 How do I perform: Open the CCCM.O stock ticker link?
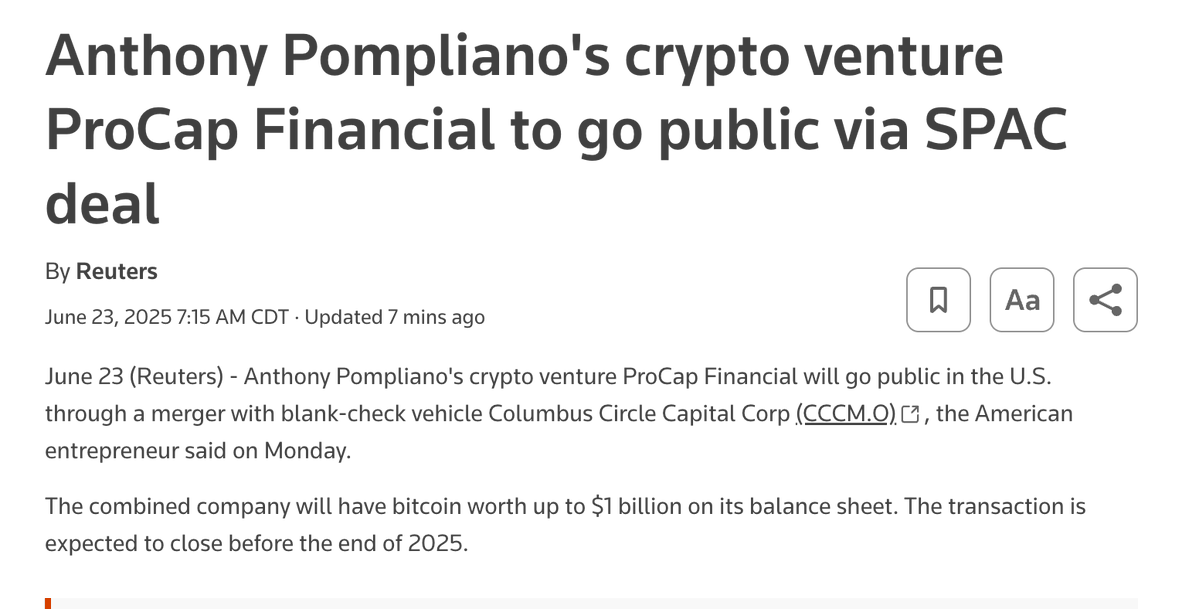[x=846, y=414]
